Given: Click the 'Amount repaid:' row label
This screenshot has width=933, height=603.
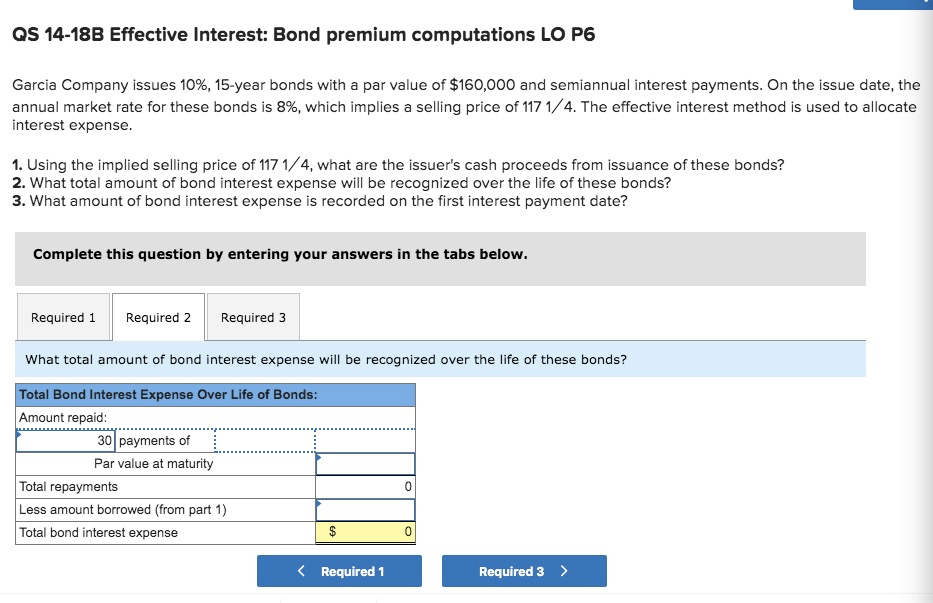Looking at the screenshot, I should [x=63, y=418].
